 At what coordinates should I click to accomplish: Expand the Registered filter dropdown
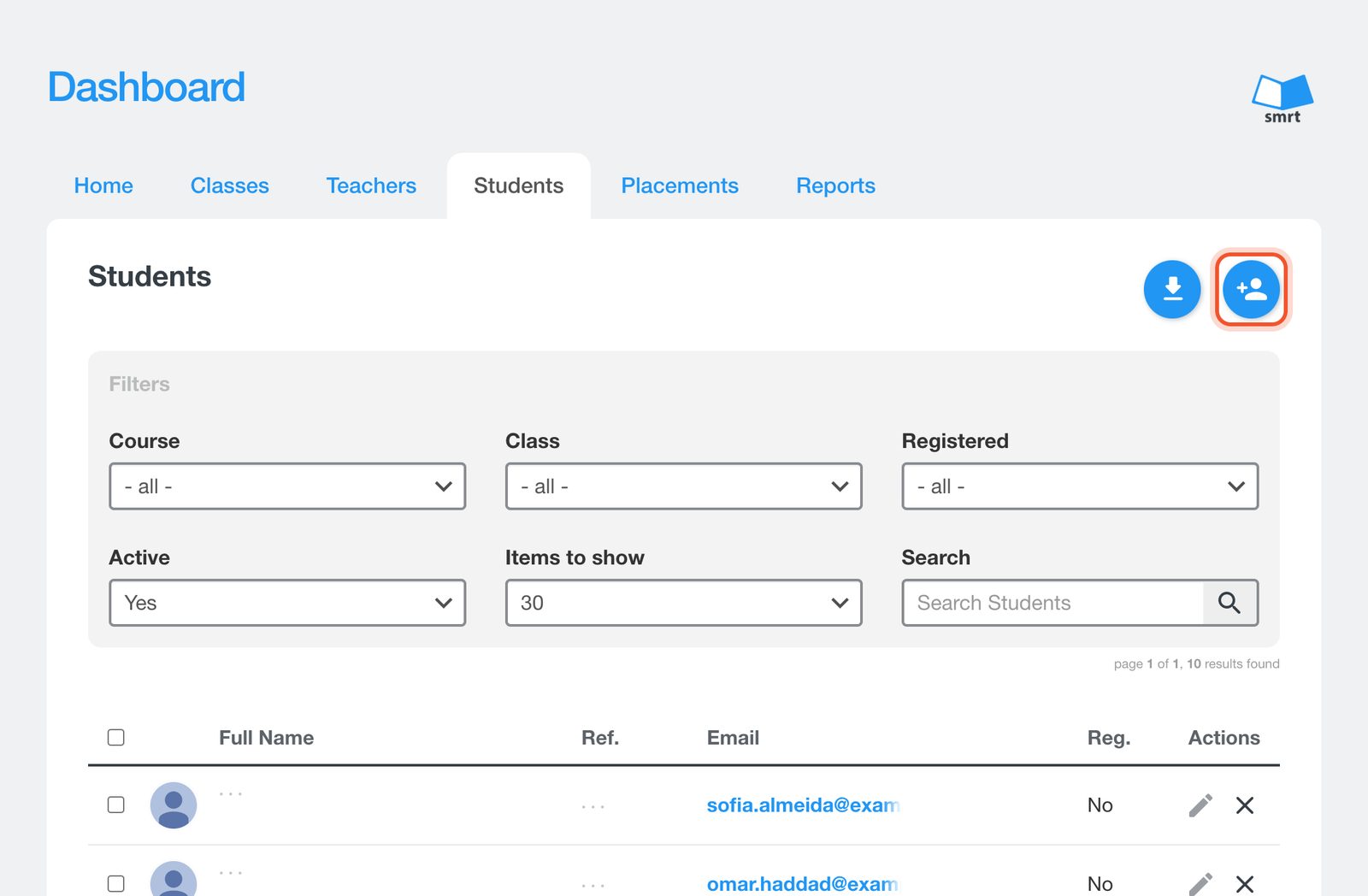[x=1080, y=486]
